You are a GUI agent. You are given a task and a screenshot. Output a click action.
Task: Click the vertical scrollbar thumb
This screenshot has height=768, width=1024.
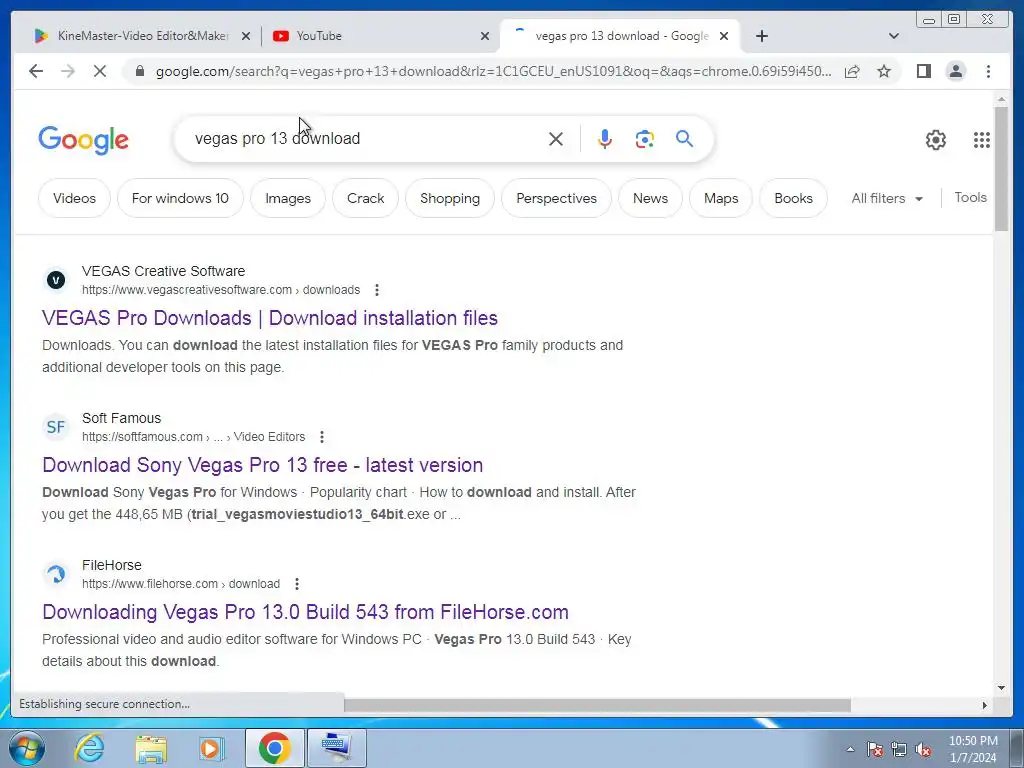tap(1001, 168)
